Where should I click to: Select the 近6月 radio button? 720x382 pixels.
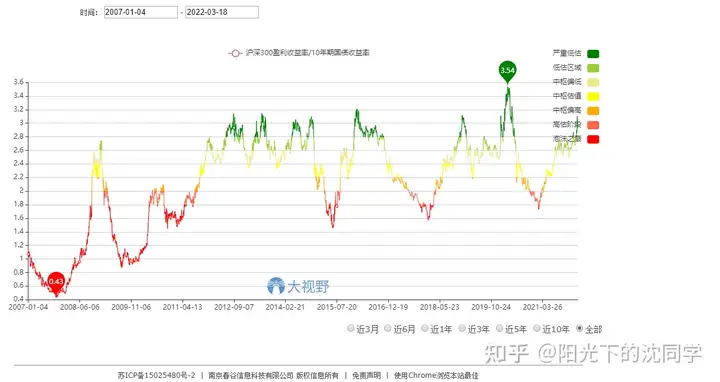point(388,328)
